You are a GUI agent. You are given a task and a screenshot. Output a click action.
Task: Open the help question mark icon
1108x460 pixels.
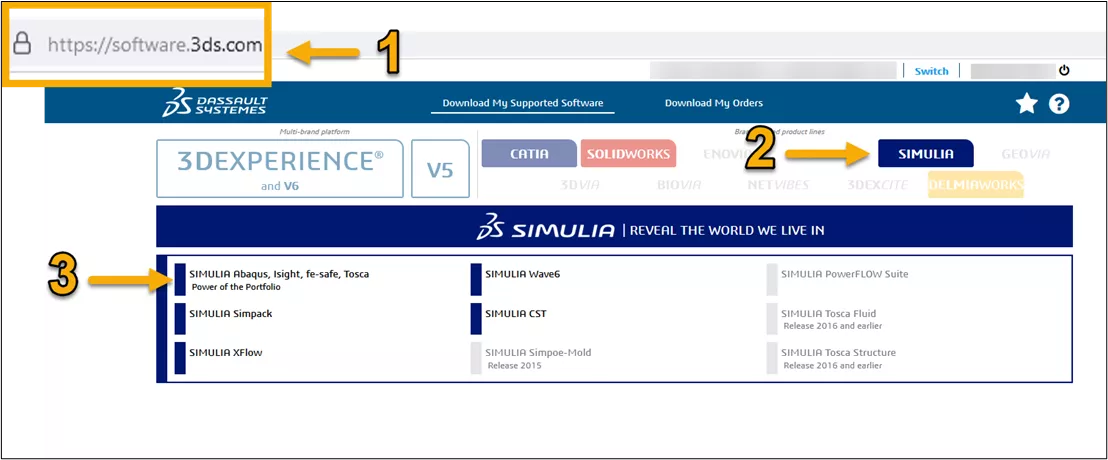pos(1059,104)
